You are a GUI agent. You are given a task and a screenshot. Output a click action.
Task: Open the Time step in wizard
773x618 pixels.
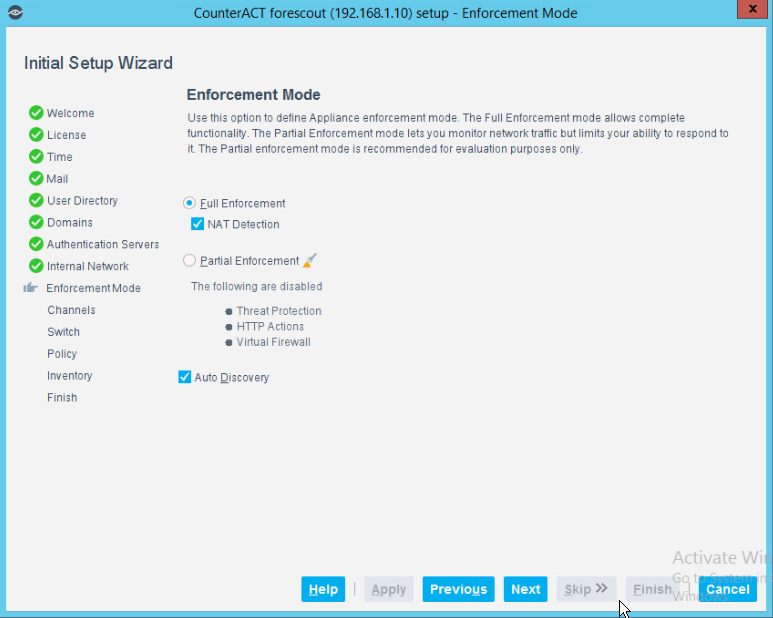click(60, 157)
